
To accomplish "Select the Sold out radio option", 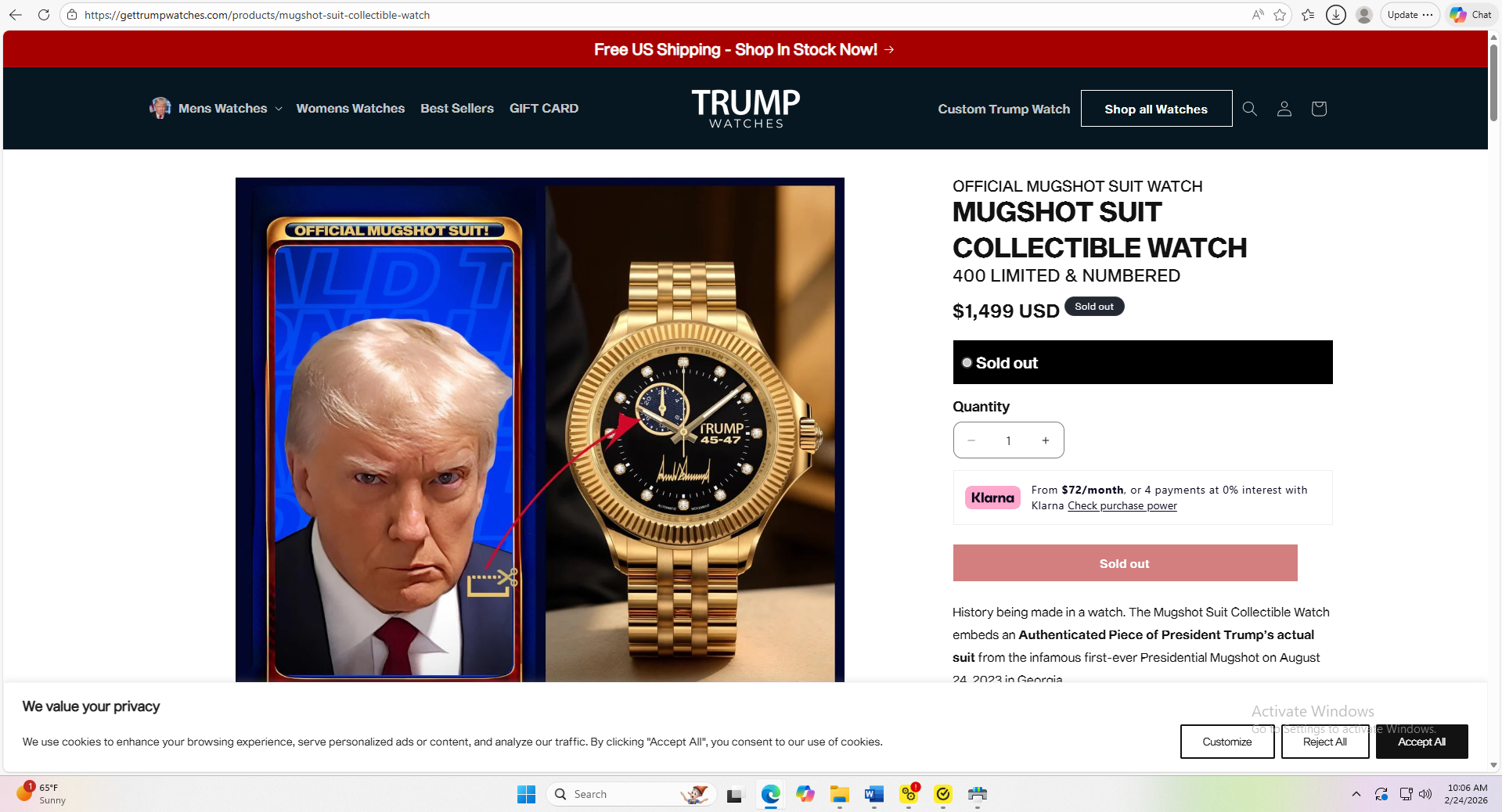I will pyautogui.click(x=967, y=363).
